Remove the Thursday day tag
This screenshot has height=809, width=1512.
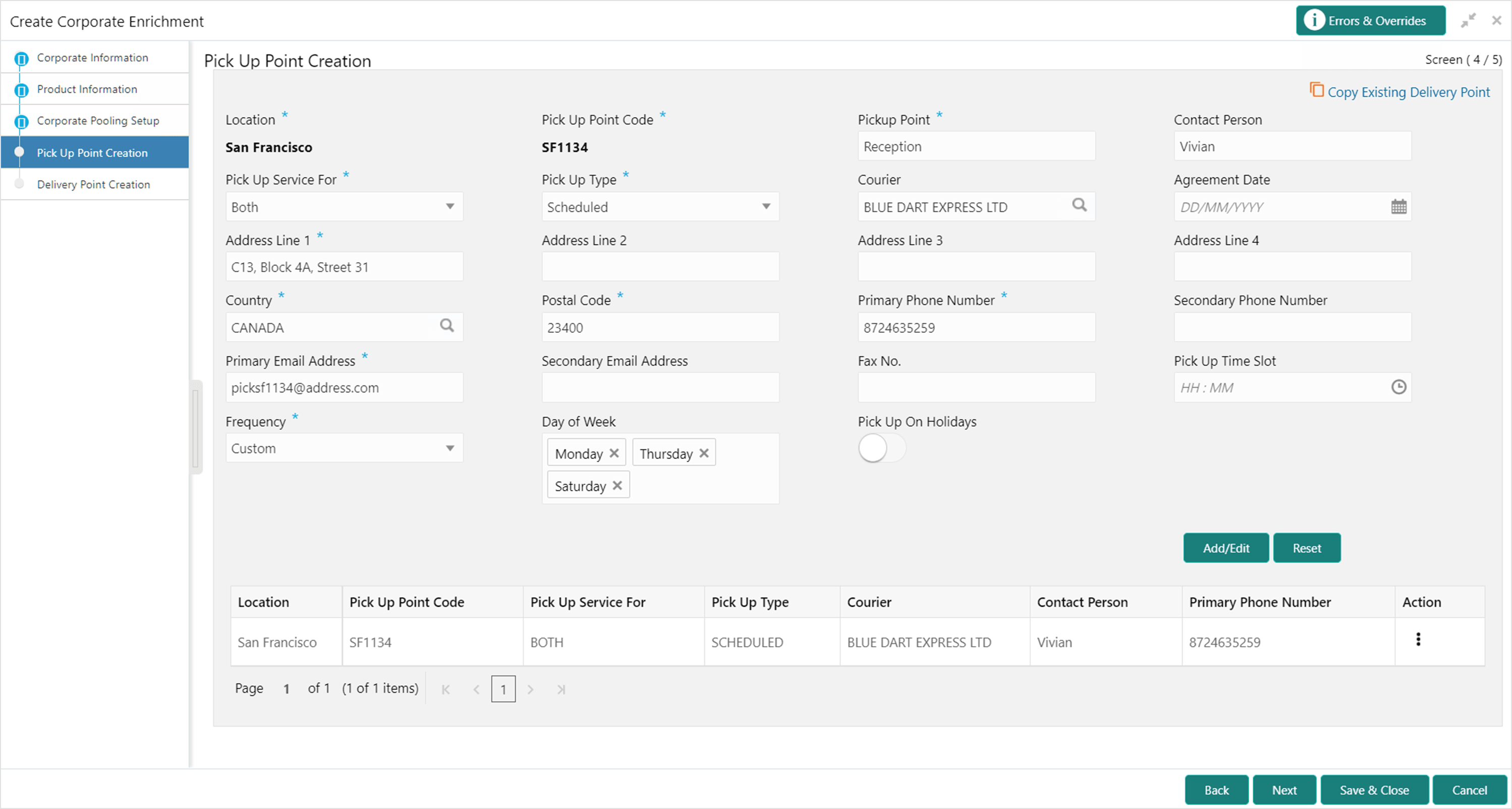tap(704, 453)
